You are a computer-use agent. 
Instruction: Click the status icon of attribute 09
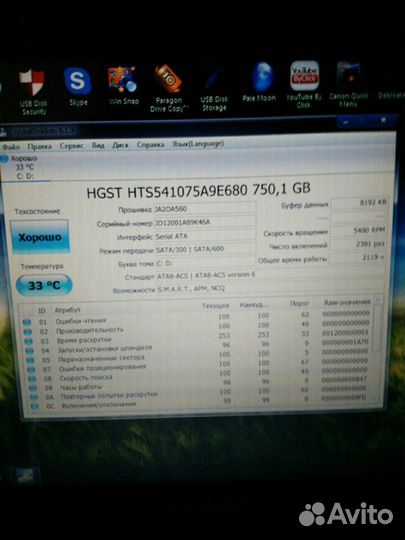(33, 388)
